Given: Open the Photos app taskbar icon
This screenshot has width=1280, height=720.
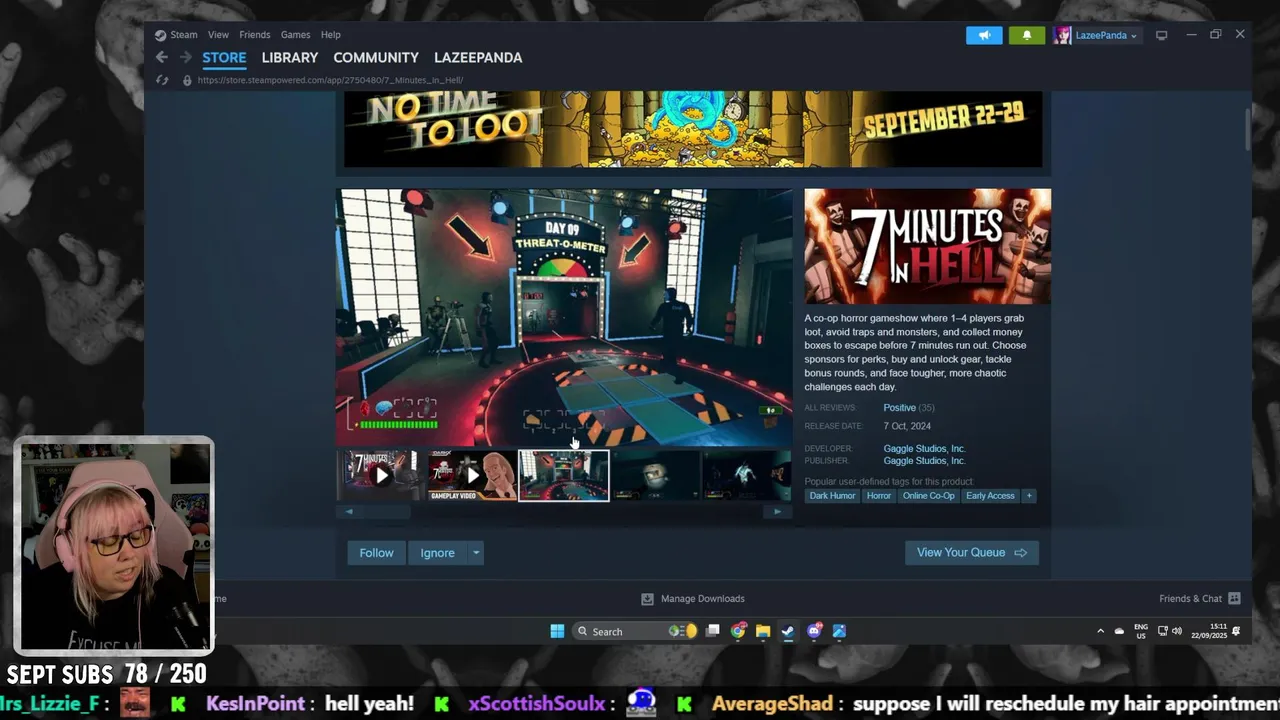Looking at the screenshot, I should click(839, 631).
